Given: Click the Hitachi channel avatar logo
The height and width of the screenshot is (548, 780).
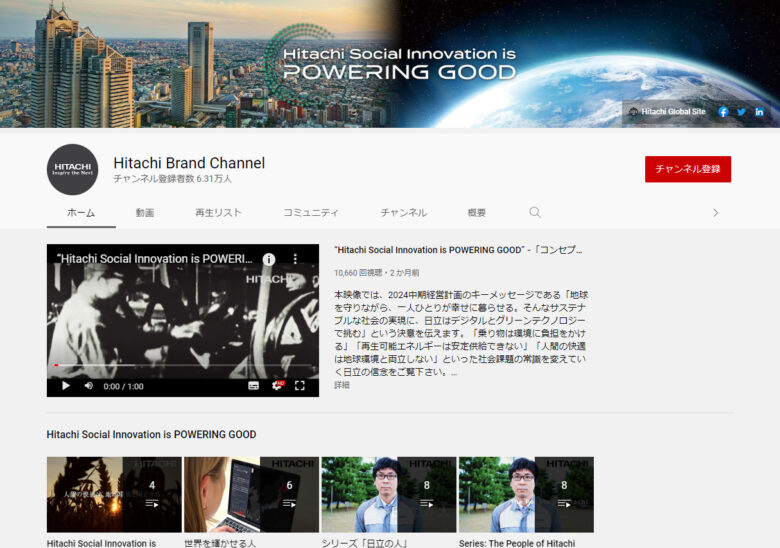Looking at the screenshot, I should coord(73,170).
